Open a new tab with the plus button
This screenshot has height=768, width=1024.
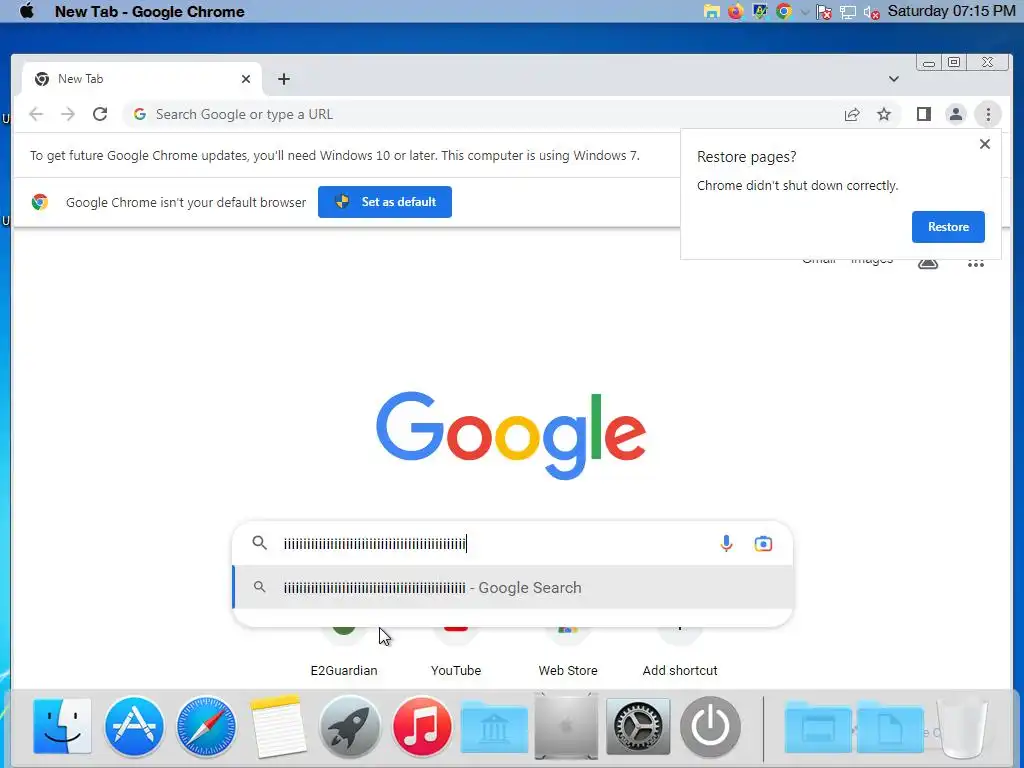pyautogui.click(x=283, y=79)
